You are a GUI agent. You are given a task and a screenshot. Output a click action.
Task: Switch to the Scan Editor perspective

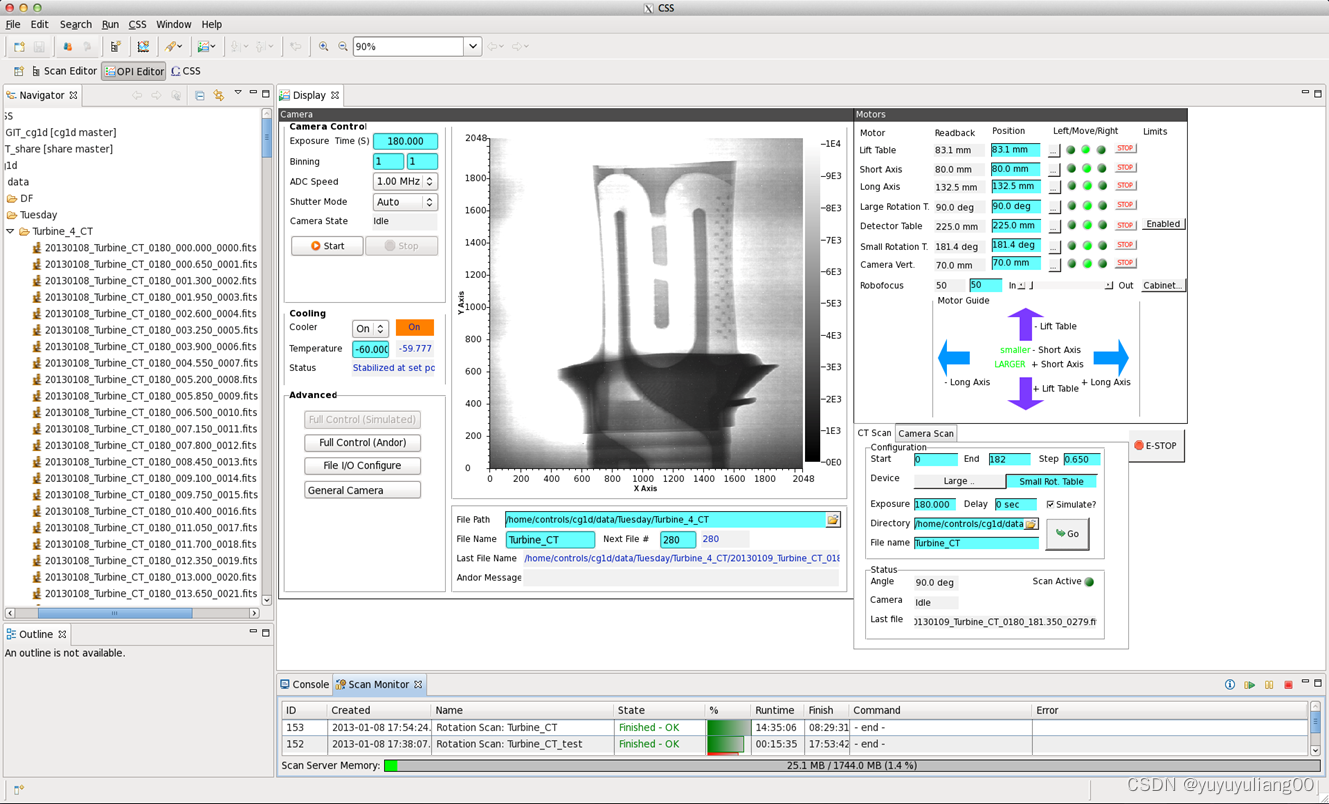[64, 71]
